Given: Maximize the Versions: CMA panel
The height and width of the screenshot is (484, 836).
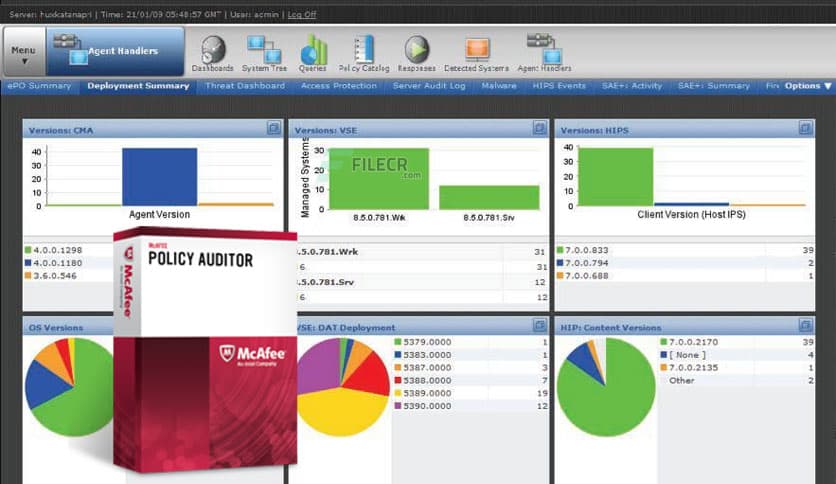Looking at the screenshot, I should click(274, 128).
